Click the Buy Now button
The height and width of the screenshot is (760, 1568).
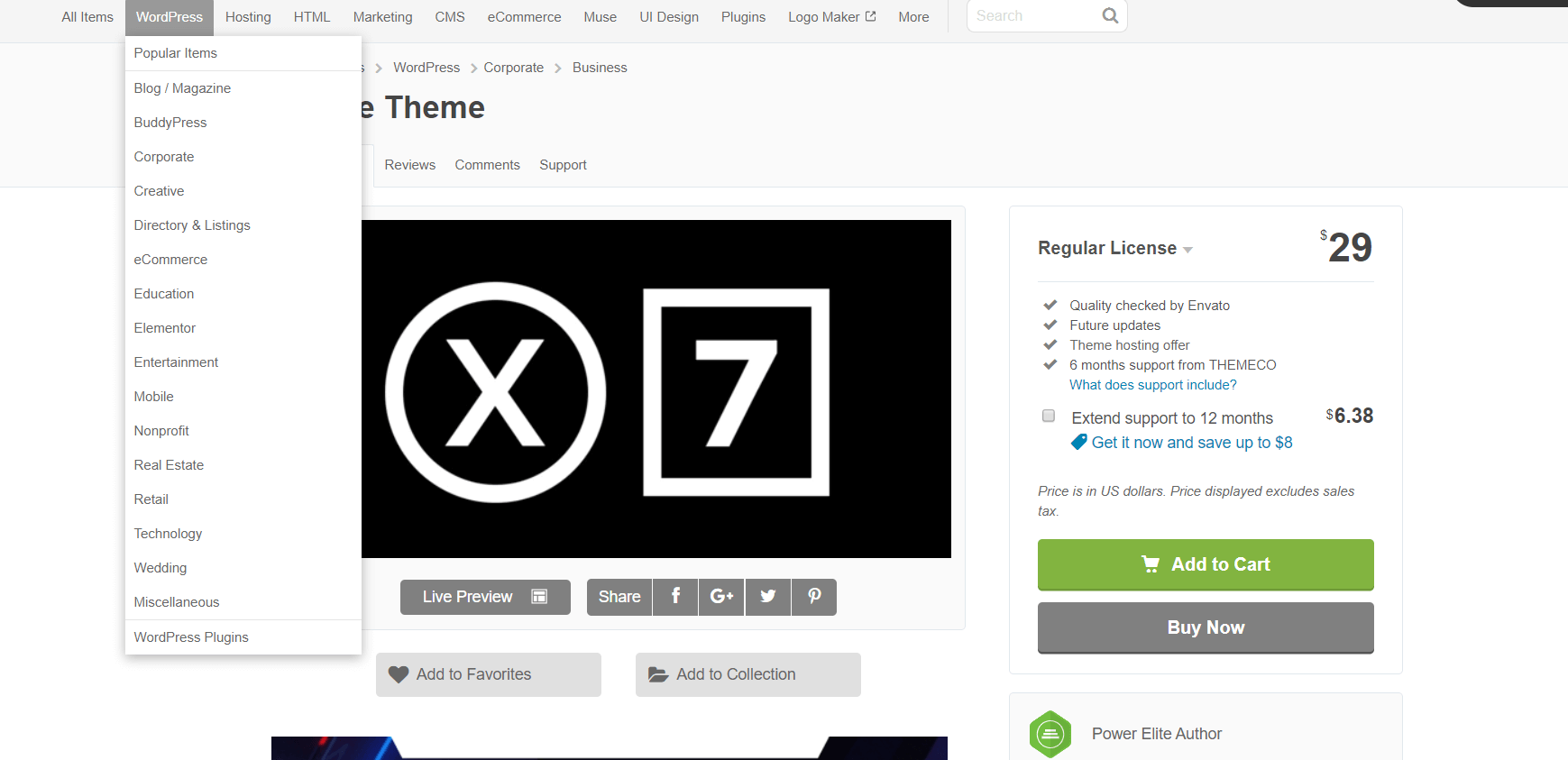click(x=1206, y=627)
